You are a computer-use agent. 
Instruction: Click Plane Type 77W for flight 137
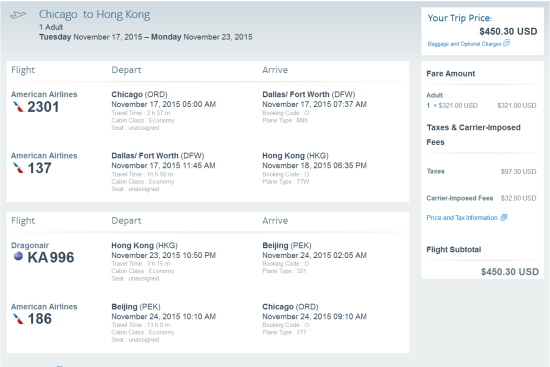[286, 182]
